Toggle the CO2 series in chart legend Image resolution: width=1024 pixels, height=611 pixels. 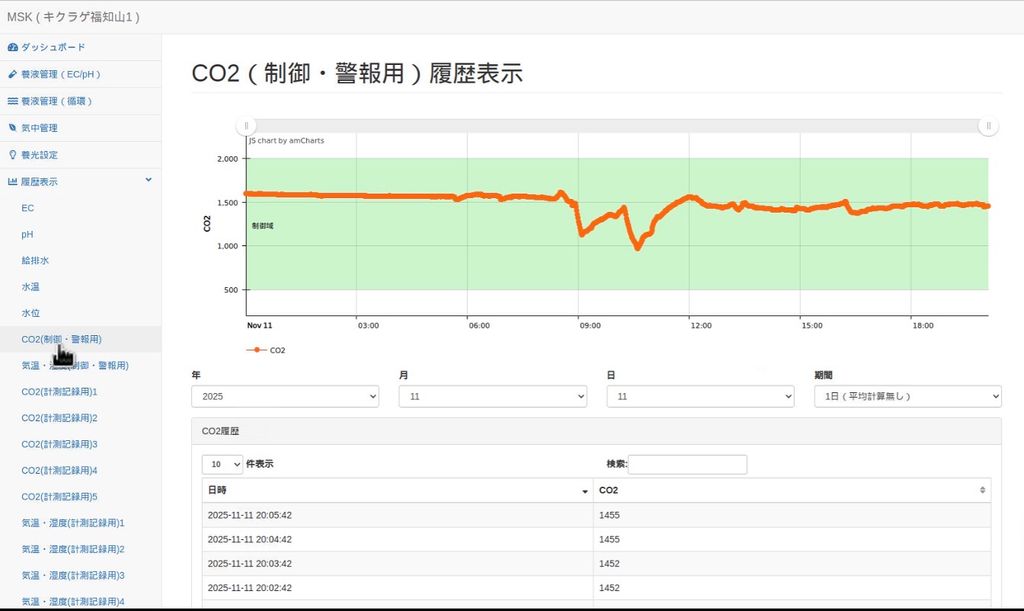tap(266, 350)
